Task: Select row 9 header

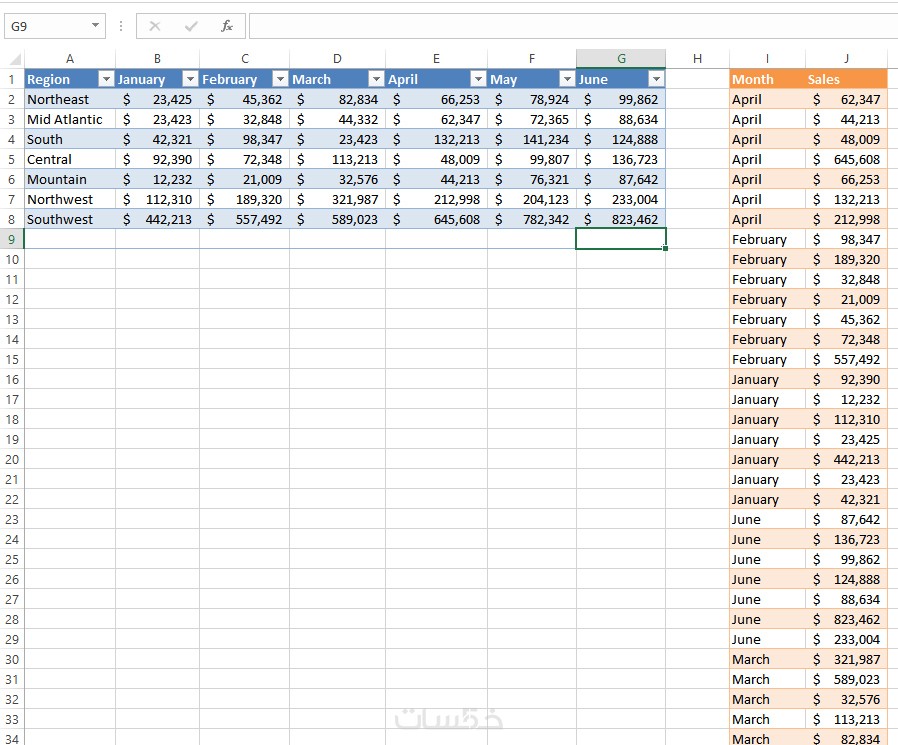Action: click(x=11, y=239)
